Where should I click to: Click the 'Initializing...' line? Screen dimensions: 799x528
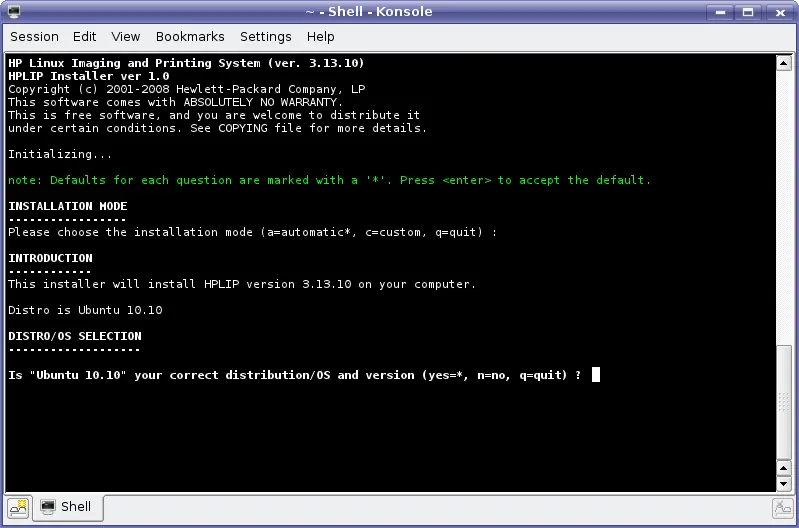(60, 154)
